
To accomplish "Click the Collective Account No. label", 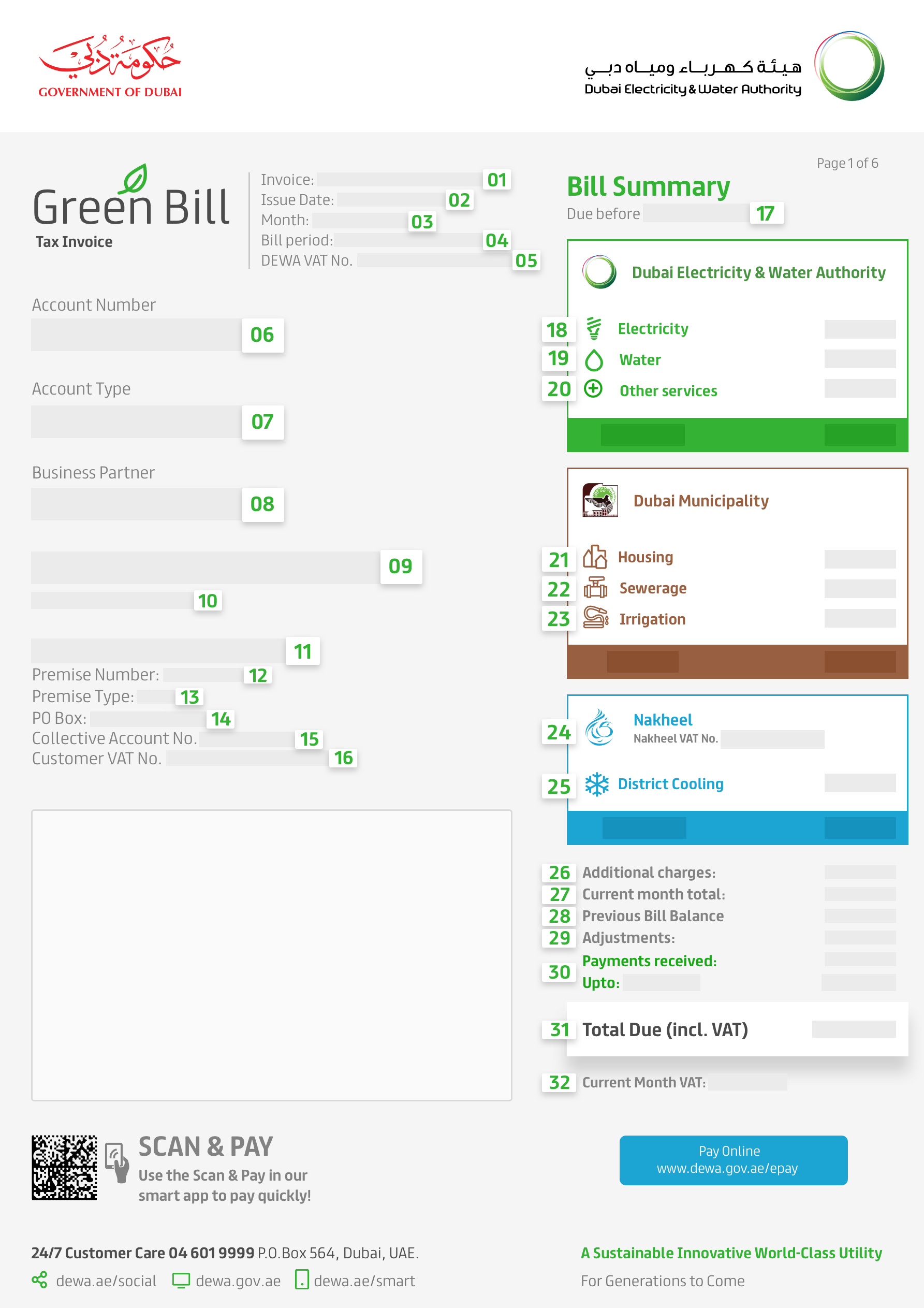I will pos(114,738).
